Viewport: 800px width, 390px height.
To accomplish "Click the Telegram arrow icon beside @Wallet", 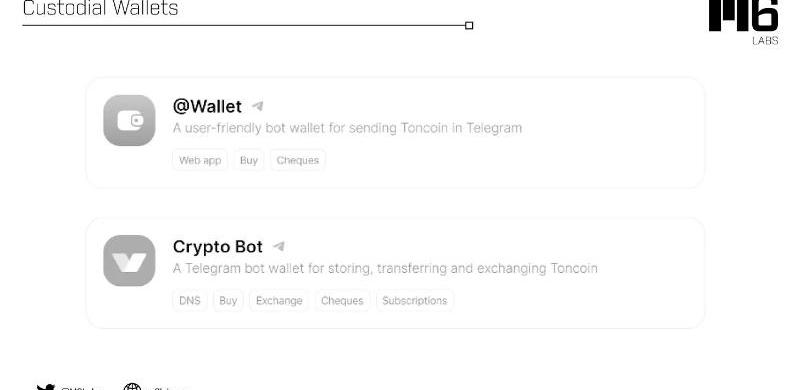I will (x=258, y=106).
